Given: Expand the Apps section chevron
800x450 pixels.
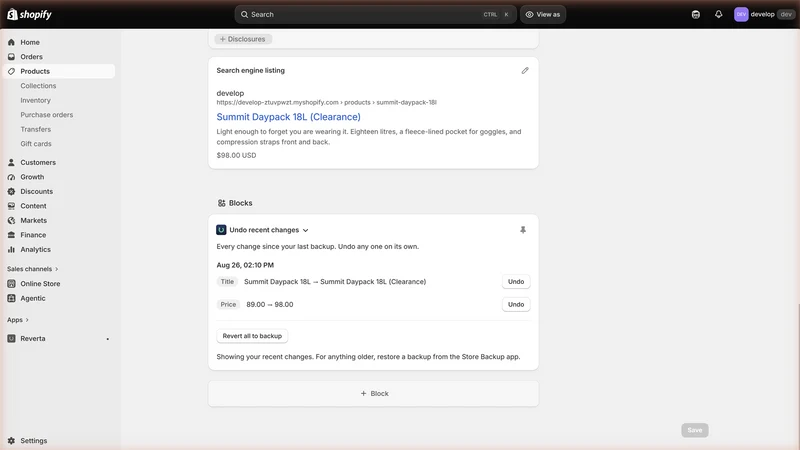Looking at the screenshot, I should pos(27,320).
